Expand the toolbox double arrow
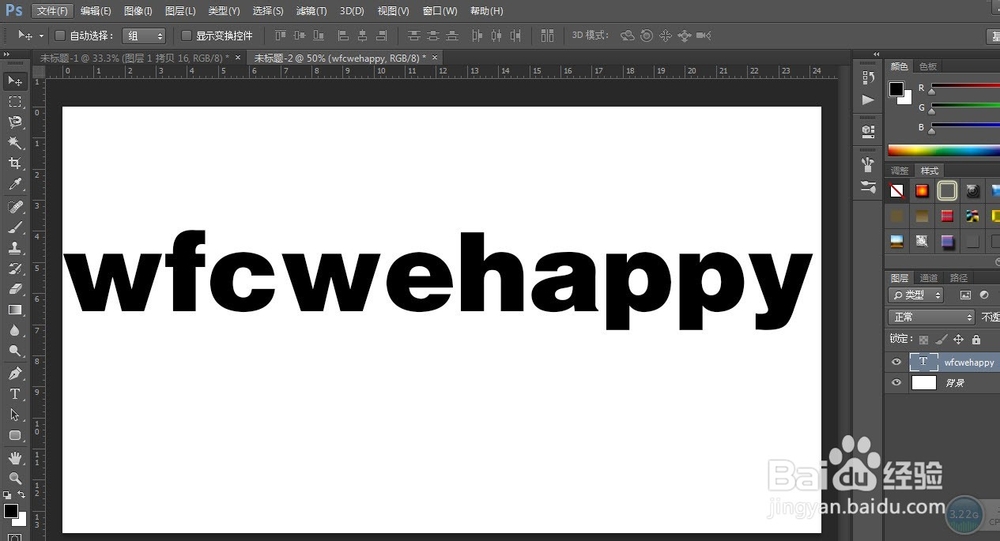The image size is (1000, 541). tap(6, 54)
